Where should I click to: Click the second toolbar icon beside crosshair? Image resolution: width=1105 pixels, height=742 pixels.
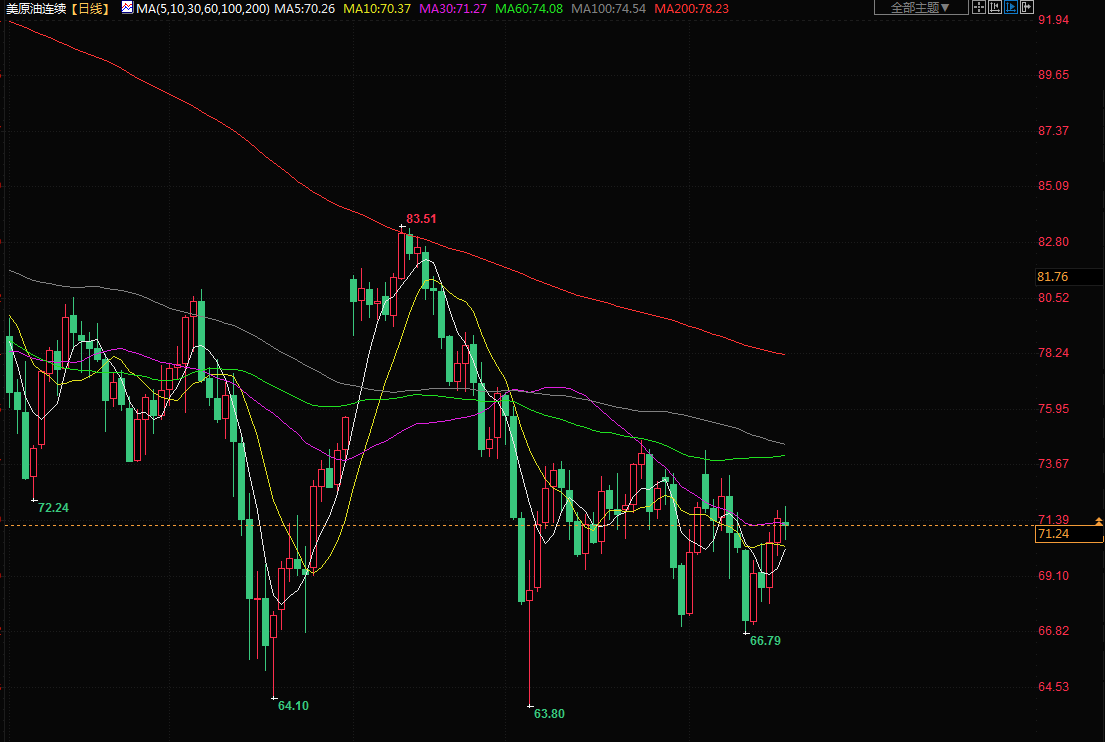[x=995, y=8]
